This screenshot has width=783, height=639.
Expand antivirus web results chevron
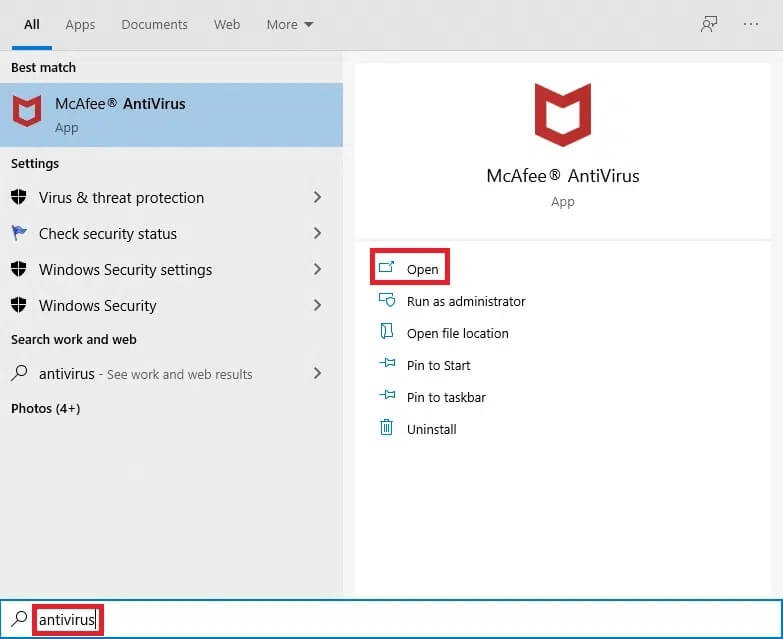click(x=317, y=373)
